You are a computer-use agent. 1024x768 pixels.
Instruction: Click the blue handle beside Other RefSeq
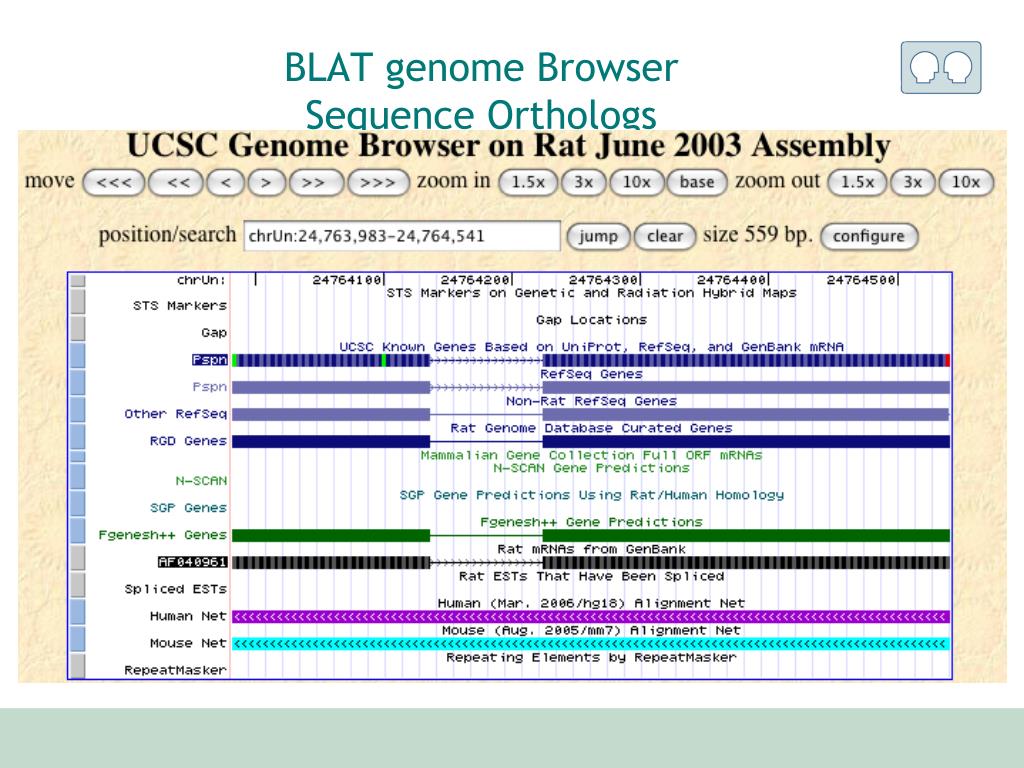pos(78,409)
